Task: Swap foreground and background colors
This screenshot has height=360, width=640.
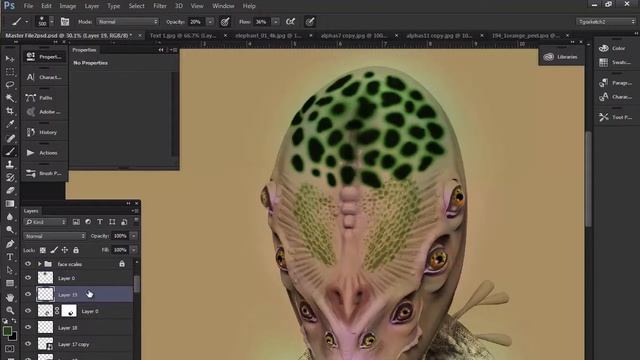Action: click(x=14, y=321)
